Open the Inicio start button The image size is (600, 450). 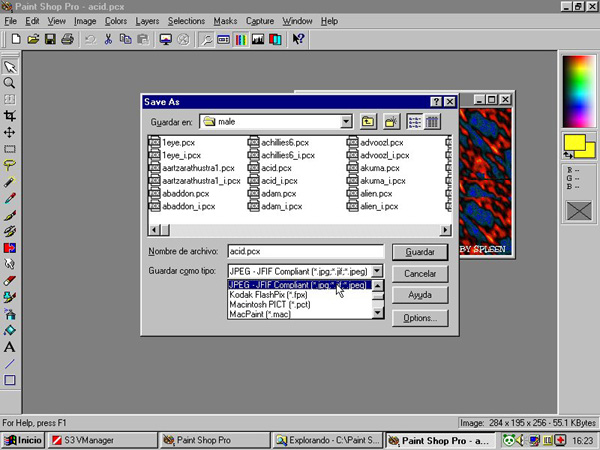point(23,440)
